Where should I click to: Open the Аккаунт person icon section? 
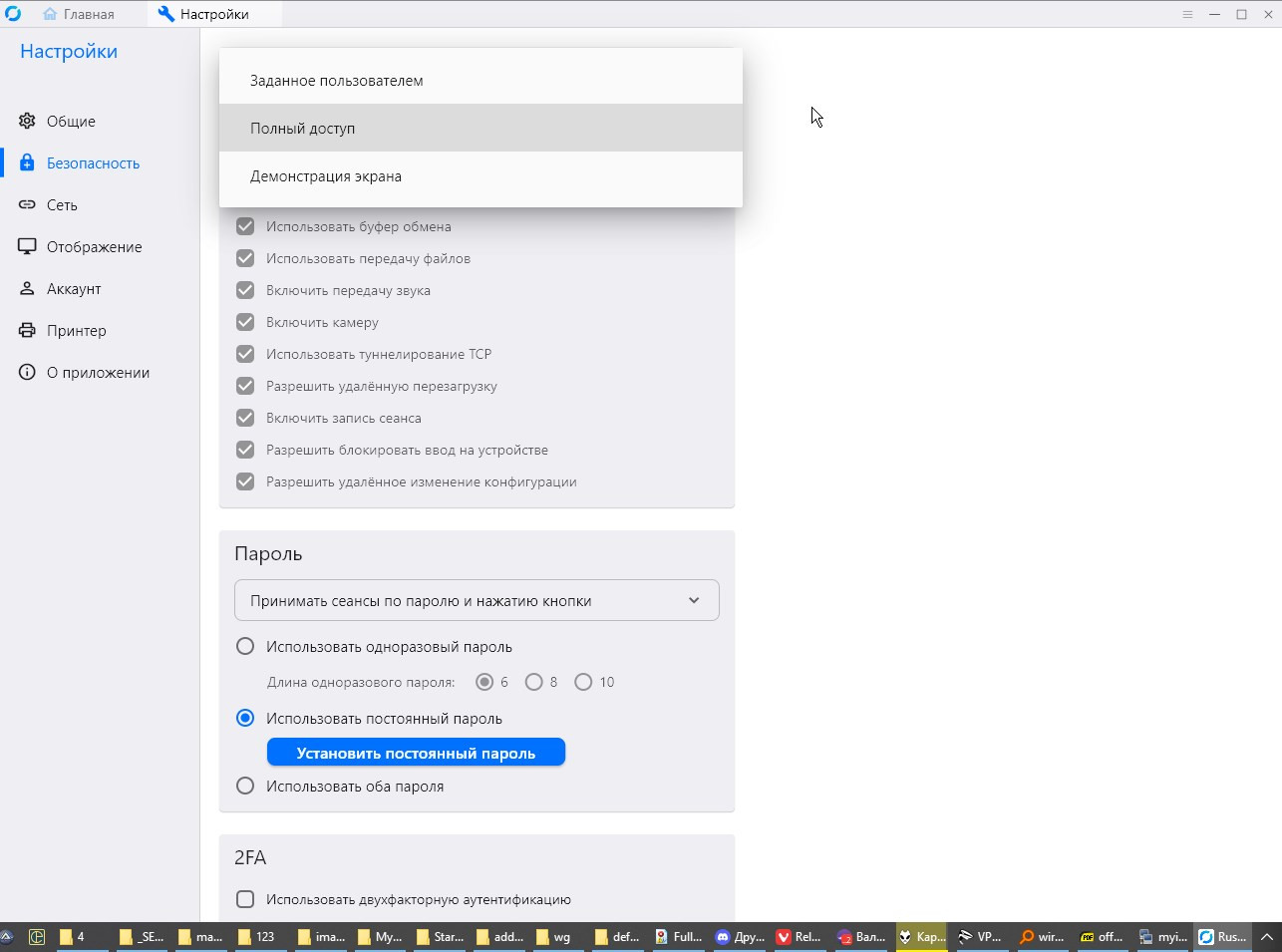coord(27,289)
